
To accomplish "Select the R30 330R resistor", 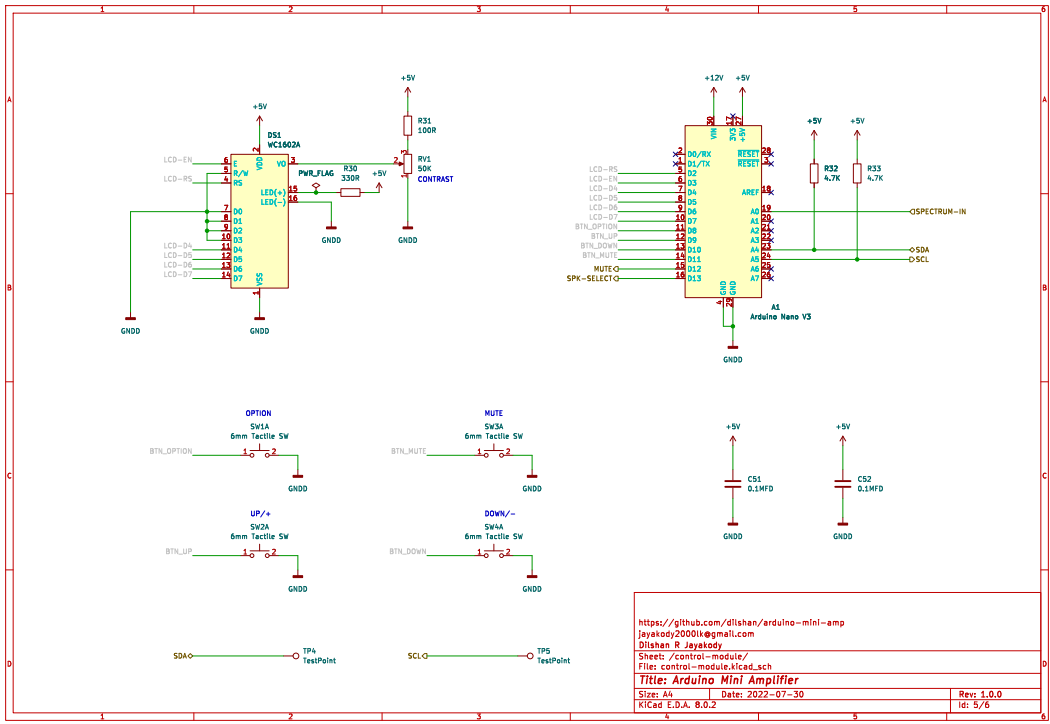I will pyautogui.click(x=350, y=192).
